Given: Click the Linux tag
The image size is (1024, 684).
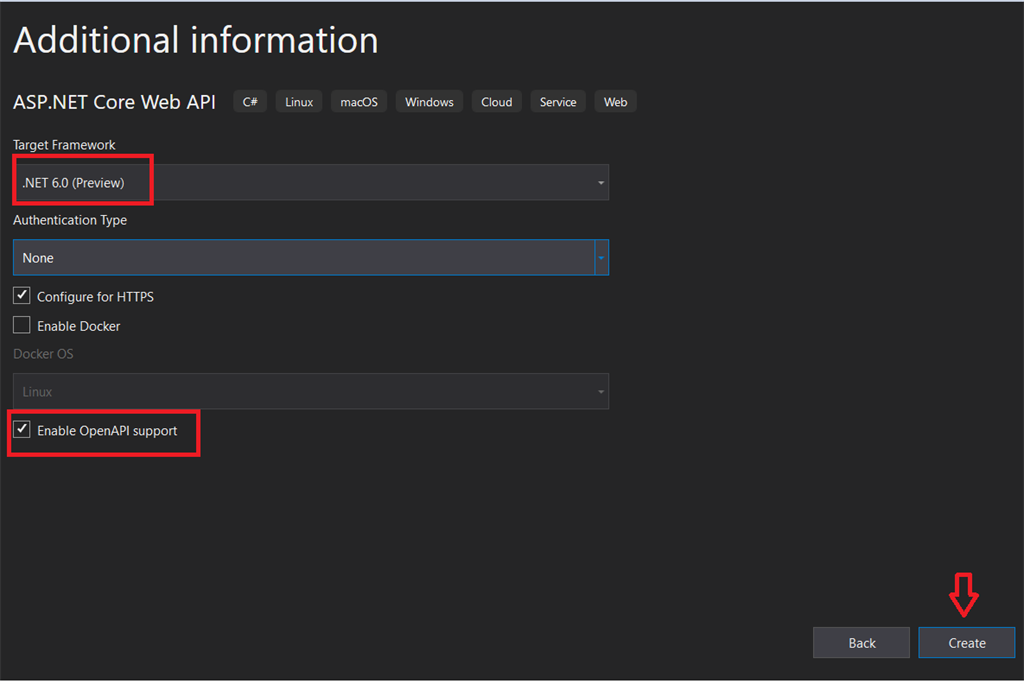Looking at the screenshot, I should (x=299, y=102).
